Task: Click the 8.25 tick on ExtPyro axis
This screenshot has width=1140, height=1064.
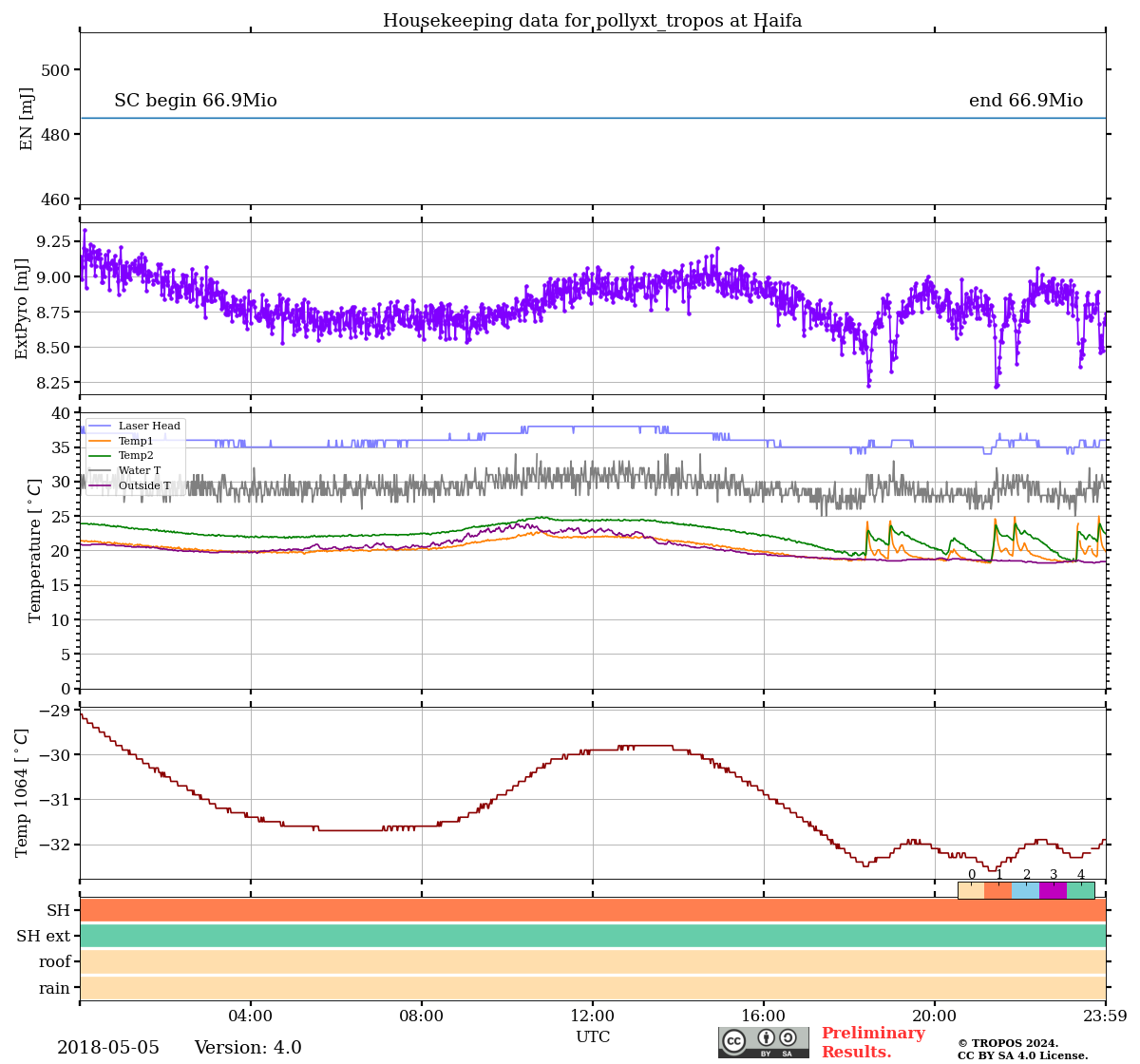Action: (52, 383)
